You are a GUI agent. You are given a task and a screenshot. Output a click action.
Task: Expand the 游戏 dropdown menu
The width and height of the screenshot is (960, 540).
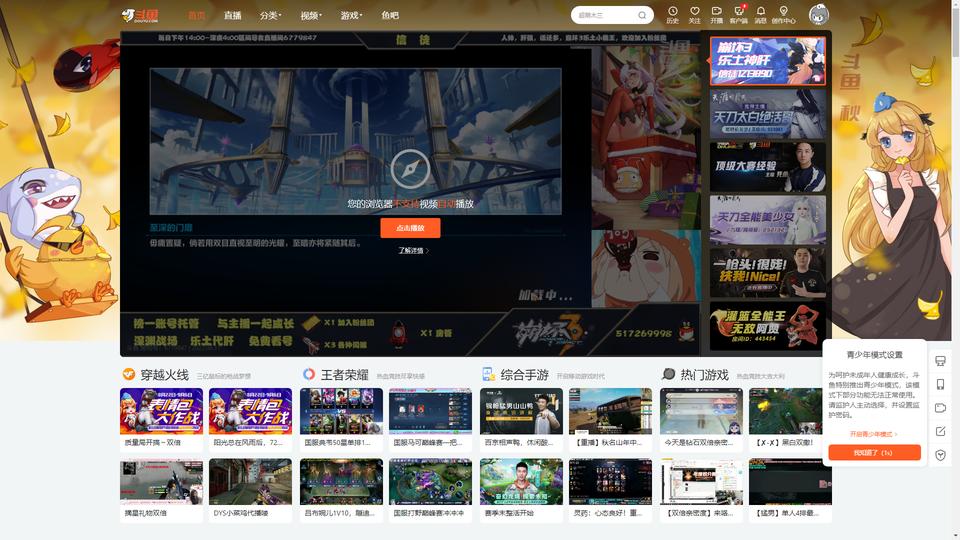coord(351,15)
